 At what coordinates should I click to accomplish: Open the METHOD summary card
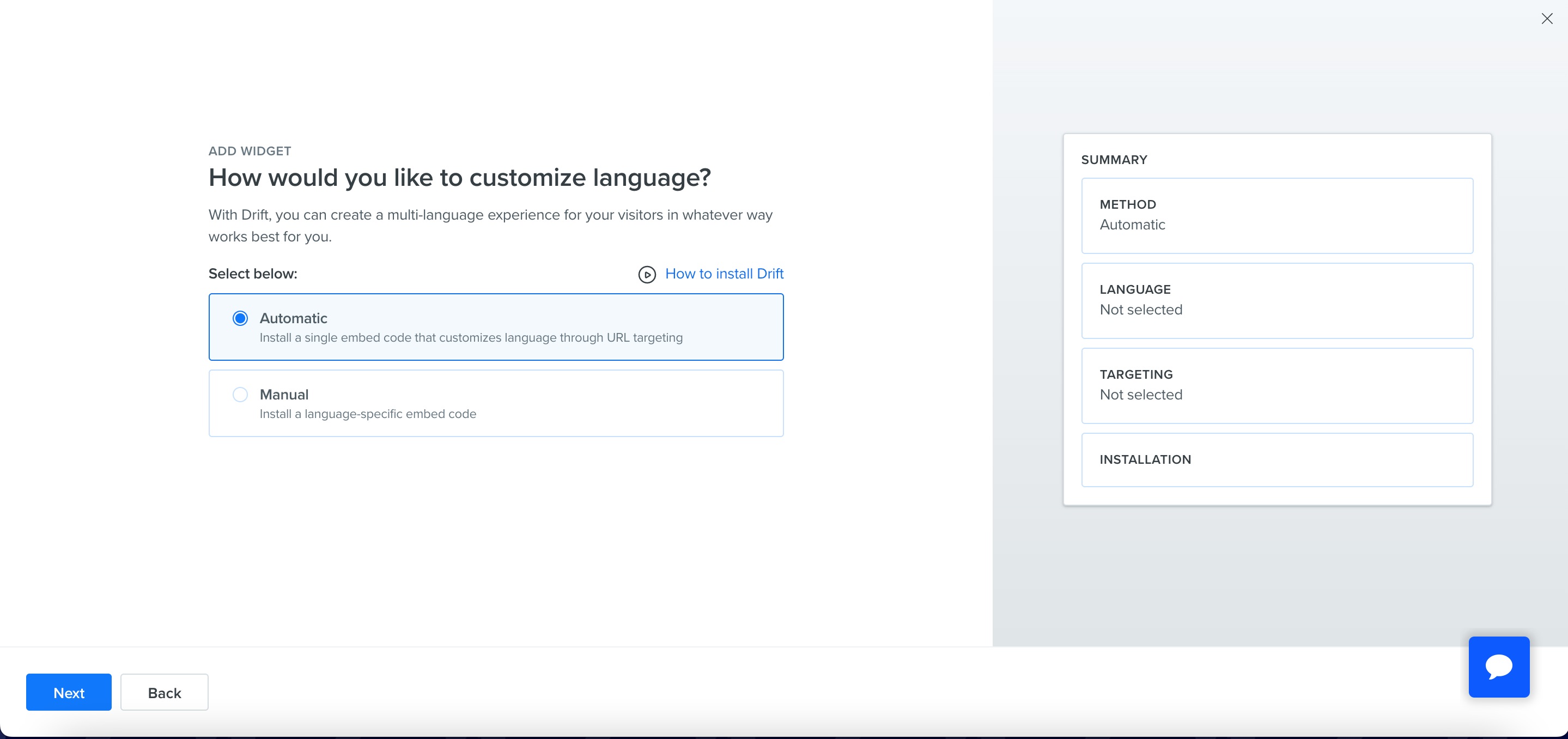1277,215
